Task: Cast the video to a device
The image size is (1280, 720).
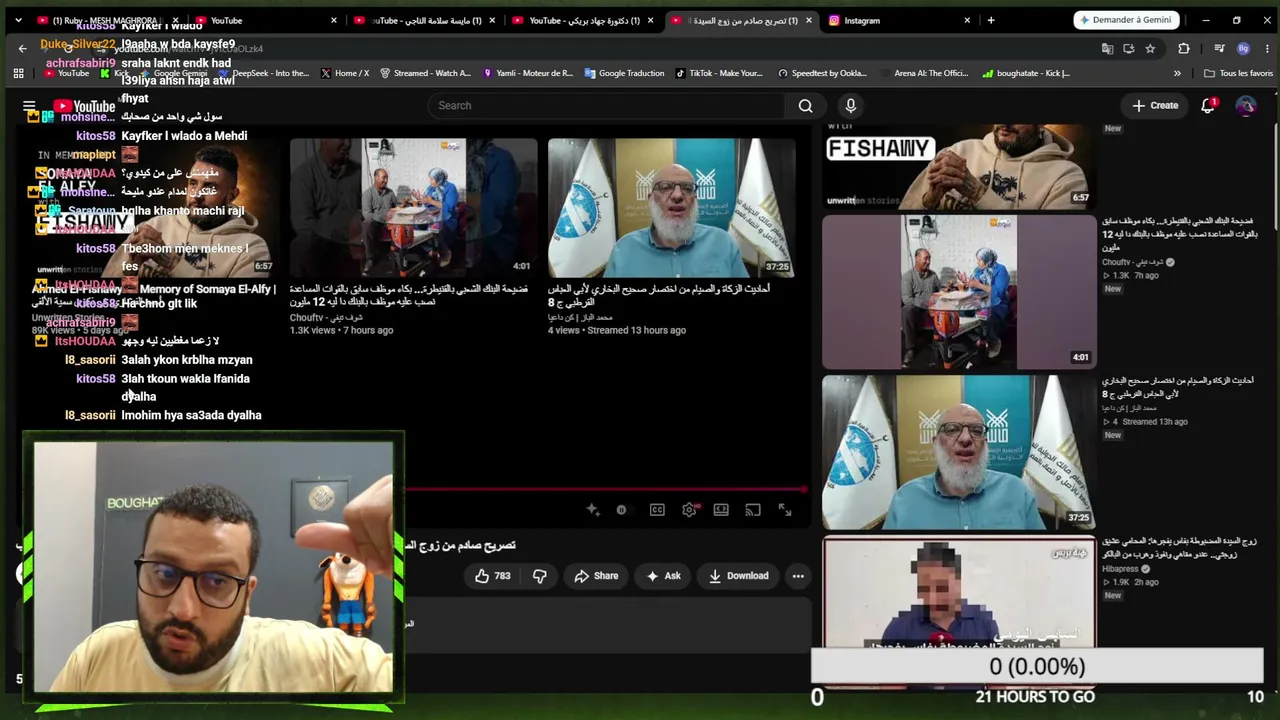Action: pyautogui.click(x=753, y=510)
